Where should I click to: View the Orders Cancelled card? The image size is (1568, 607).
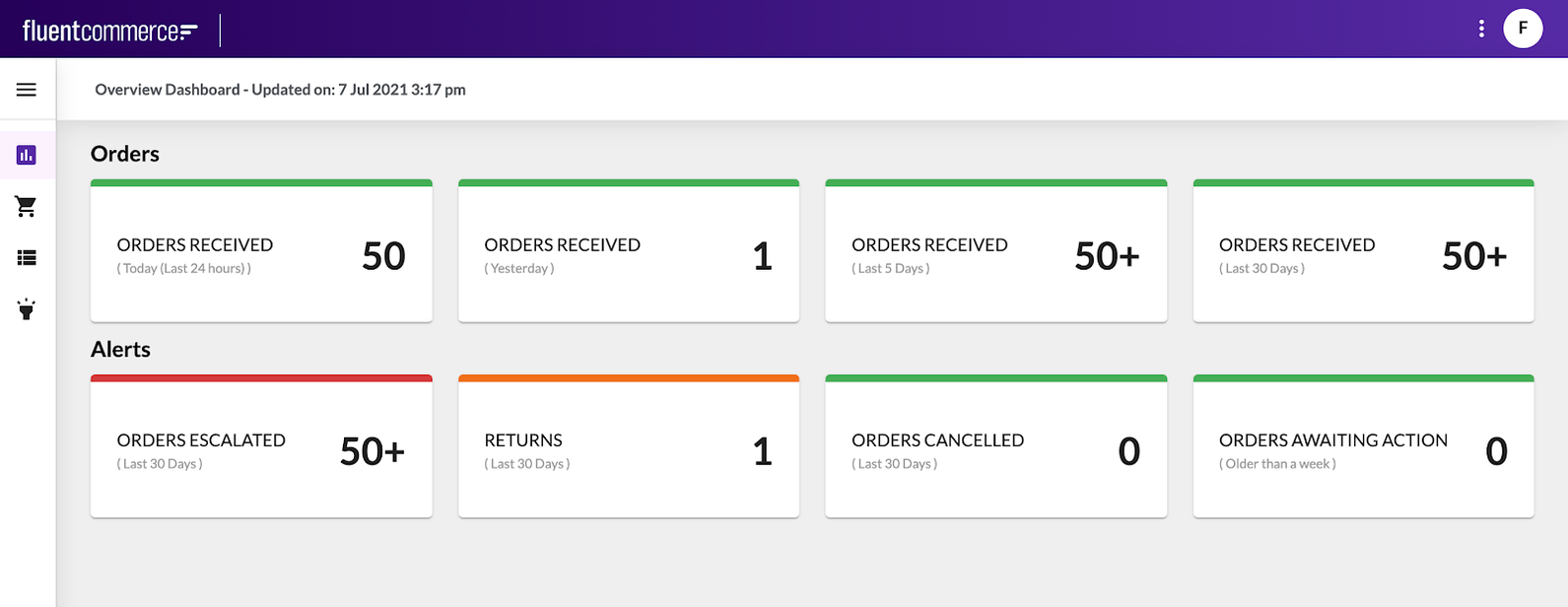coord(995,450)
